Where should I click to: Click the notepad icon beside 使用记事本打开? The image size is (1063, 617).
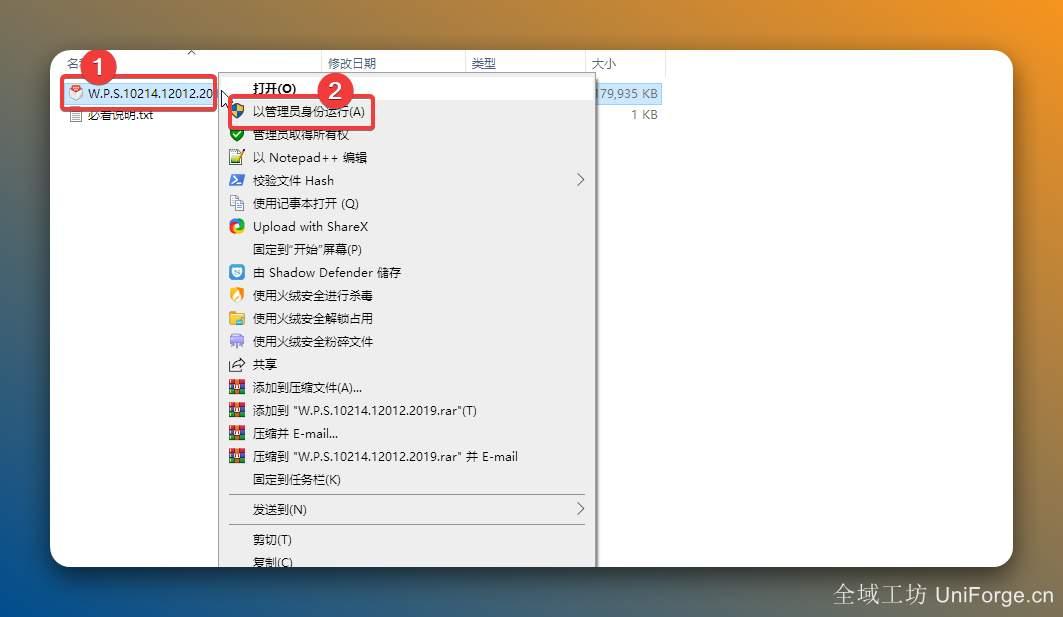click(237, 203)
